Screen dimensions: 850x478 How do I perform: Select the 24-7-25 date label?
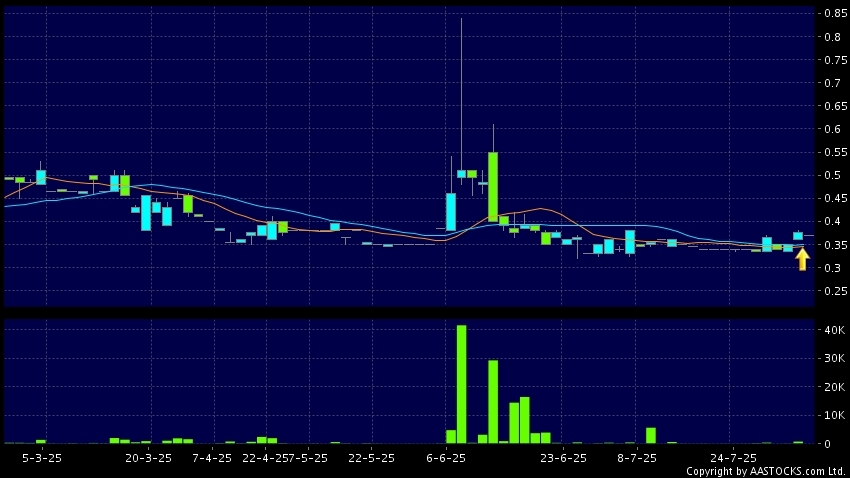(733, 458)
